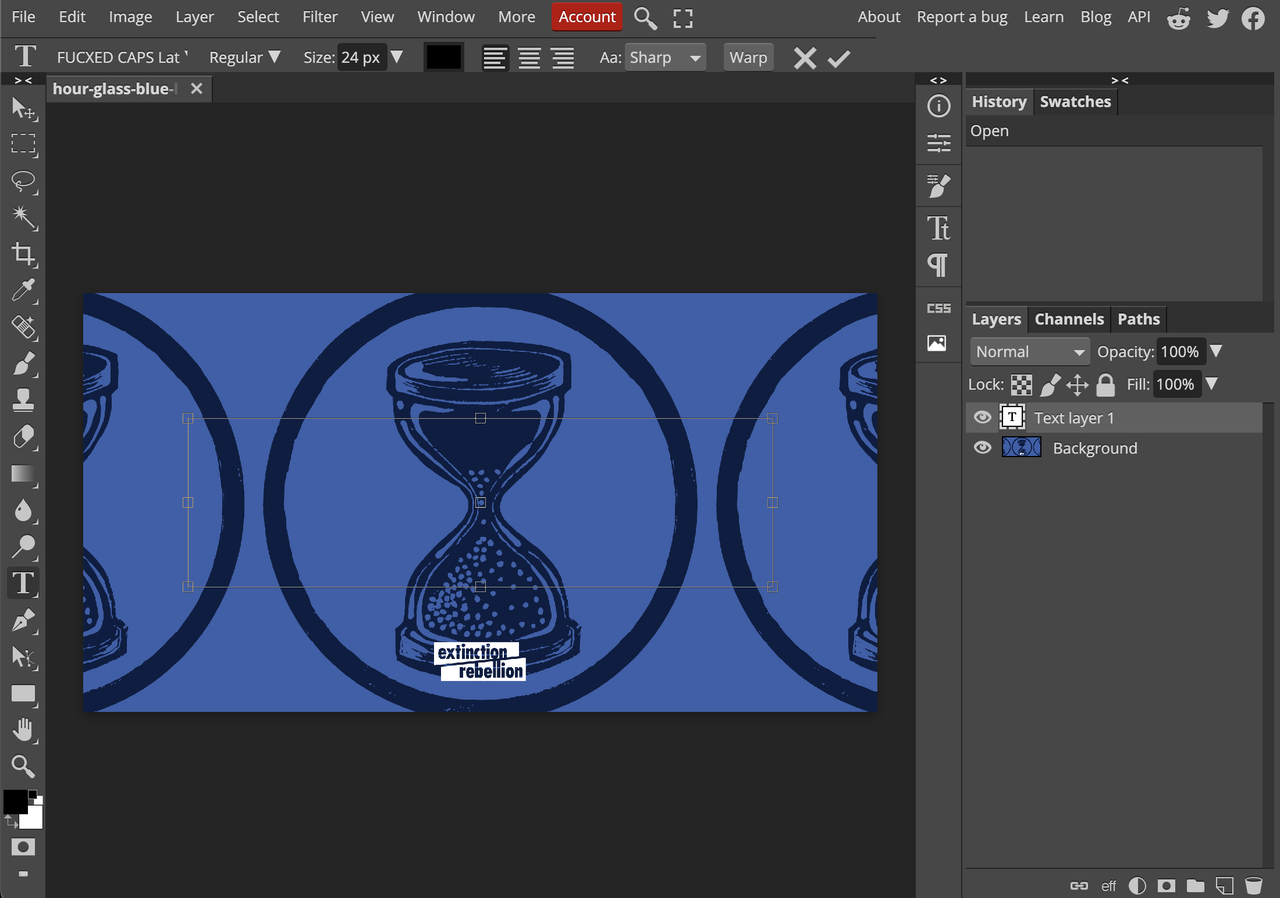The image size is (1280, 898).
Task: Select the Magic Wand tool
Action: point(23,218)
